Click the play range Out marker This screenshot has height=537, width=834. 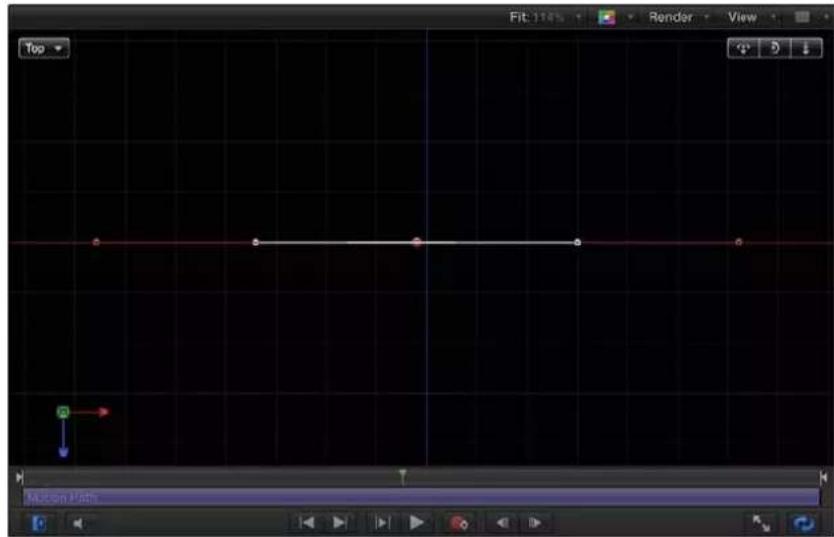(823, 477)
